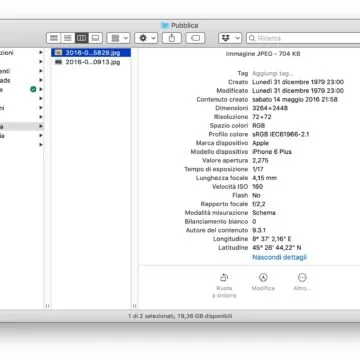This screenshot has width=360, height=360.
Task: Click the 4,15 mm focal length value
Action: pyautogui.click(x=264, y=178)
